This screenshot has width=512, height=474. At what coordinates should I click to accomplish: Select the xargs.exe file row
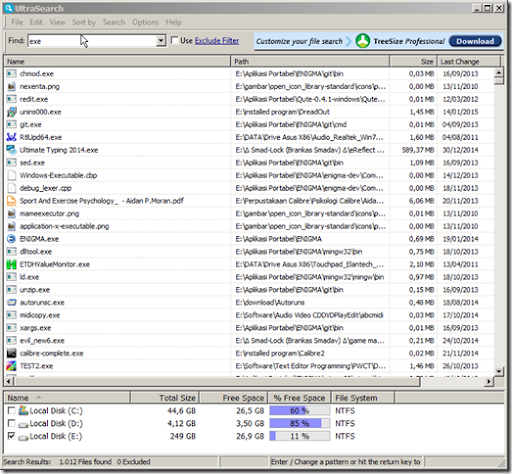[x=249, y=328]
